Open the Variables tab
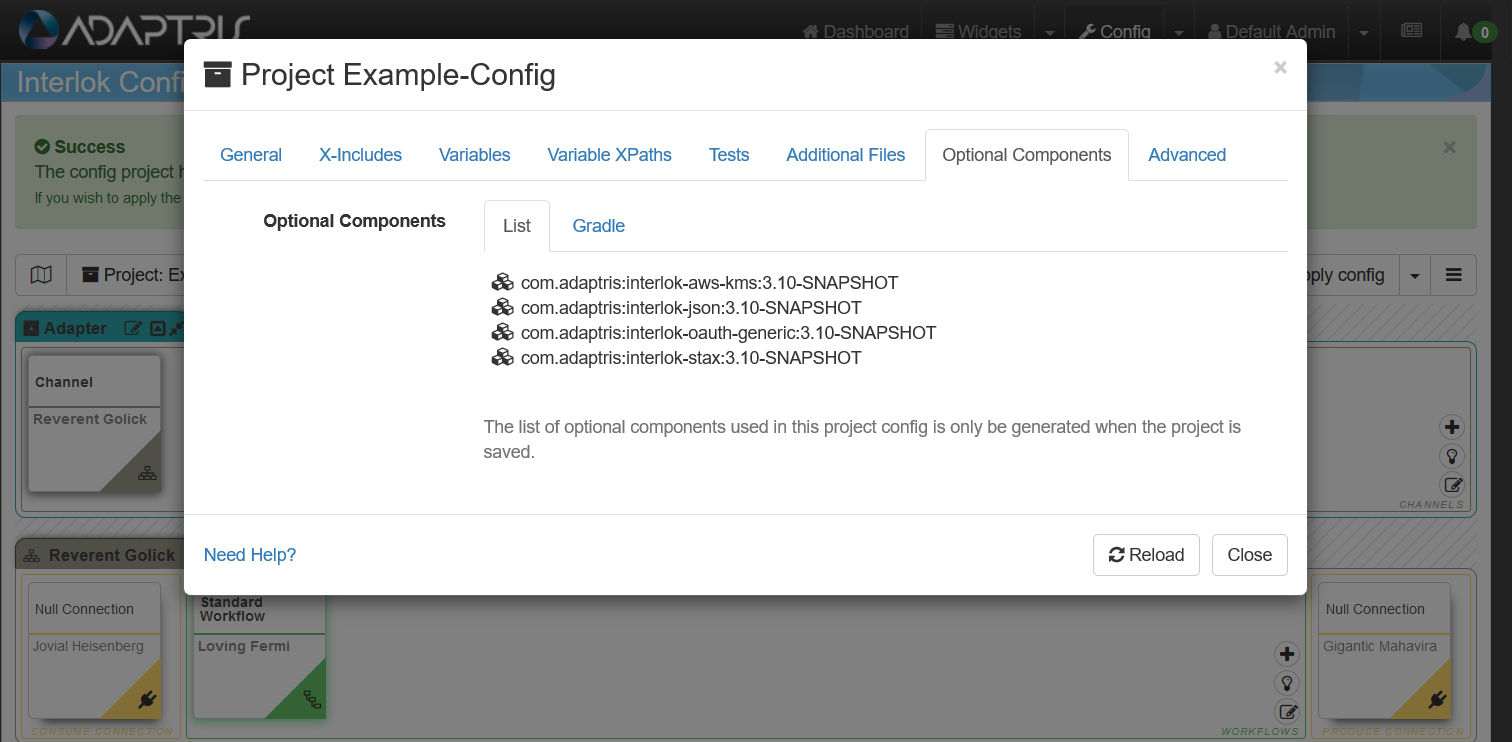The width and height of the screenshot is (1512, 742). [475, 155]
